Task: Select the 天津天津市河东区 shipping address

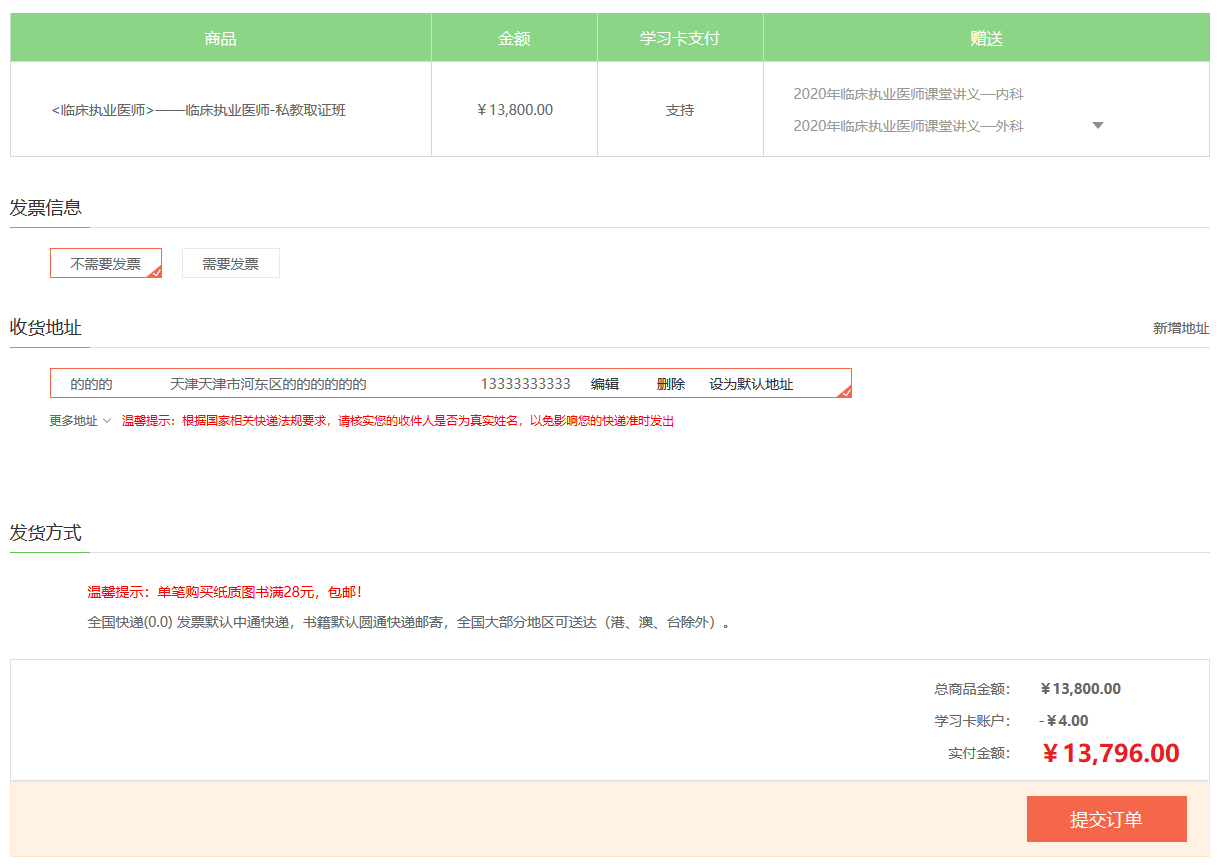Action: [268, 384]
